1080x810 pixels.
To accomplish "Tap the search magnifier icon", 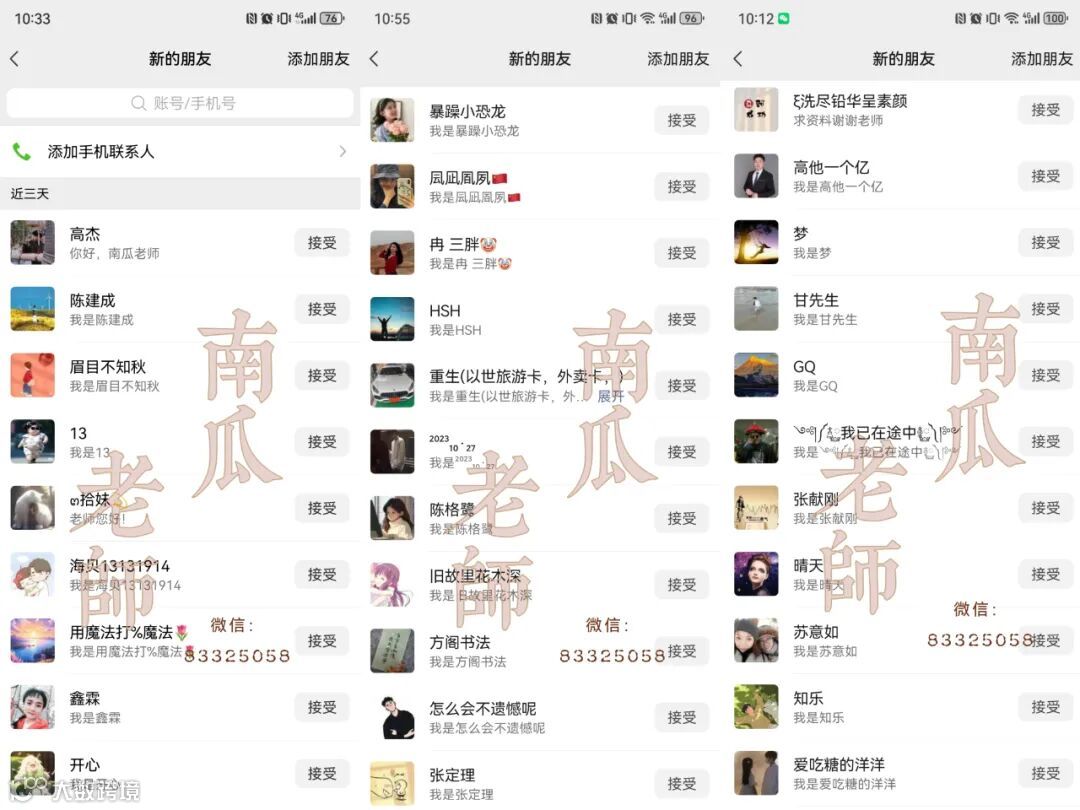I will [x=138, y=103].
